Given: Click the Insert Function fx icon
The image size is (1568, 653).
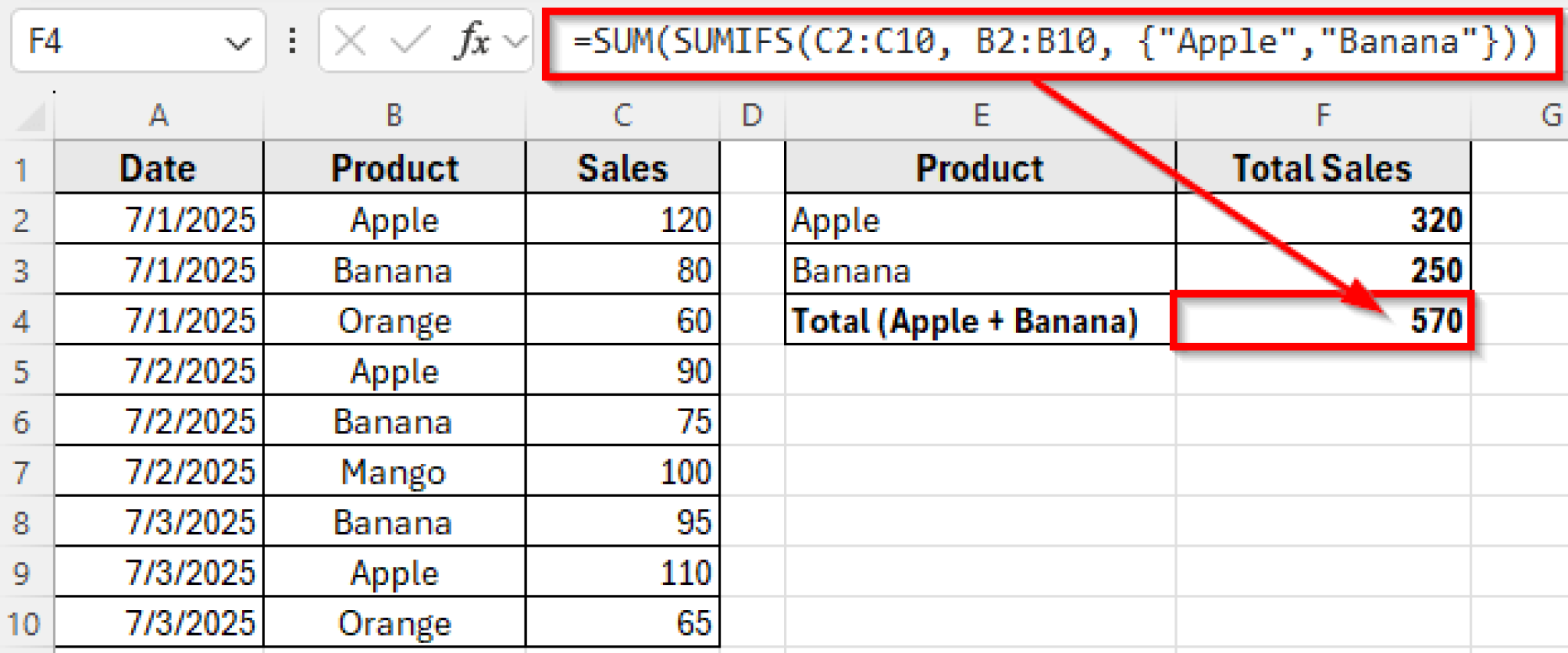Looking at the screenshot, I should [x=472, y=41].
